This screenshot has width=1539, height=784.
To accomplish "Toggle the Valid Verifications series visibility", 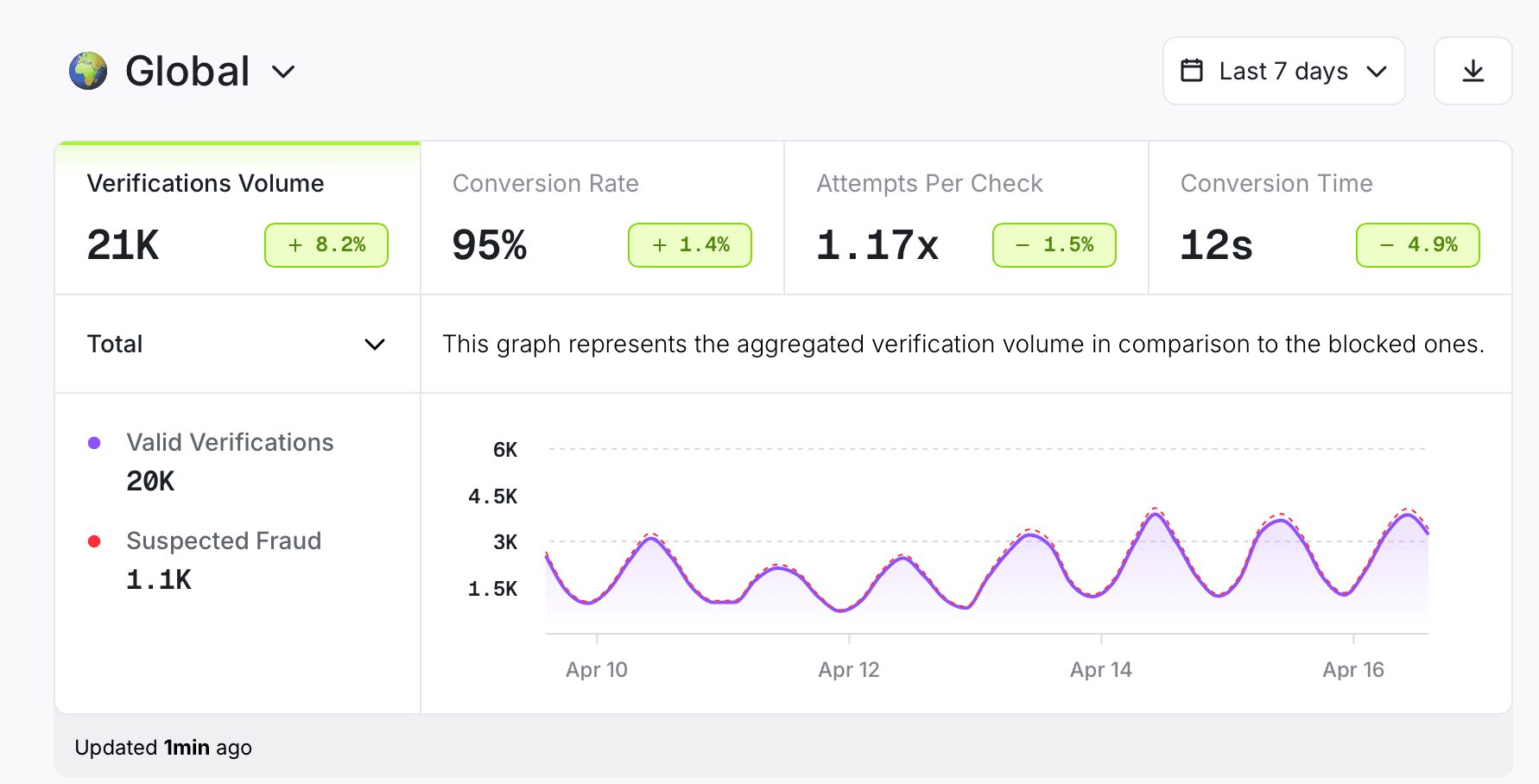I will click(x=230, y=442).
